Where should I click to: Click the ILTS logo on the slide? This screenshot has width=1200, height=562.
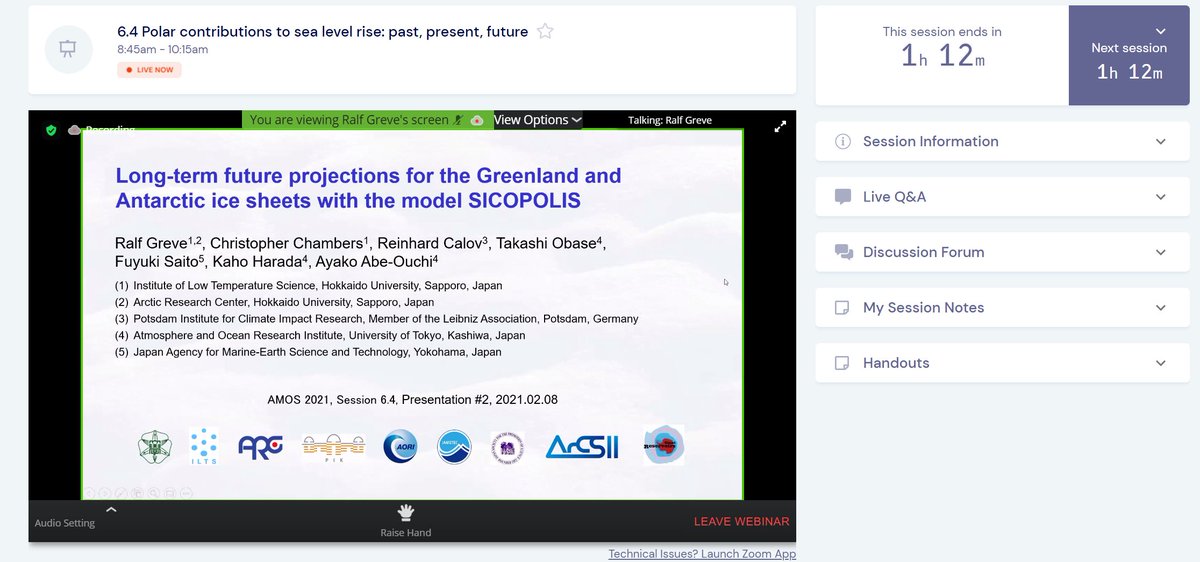tap(204, 448)
